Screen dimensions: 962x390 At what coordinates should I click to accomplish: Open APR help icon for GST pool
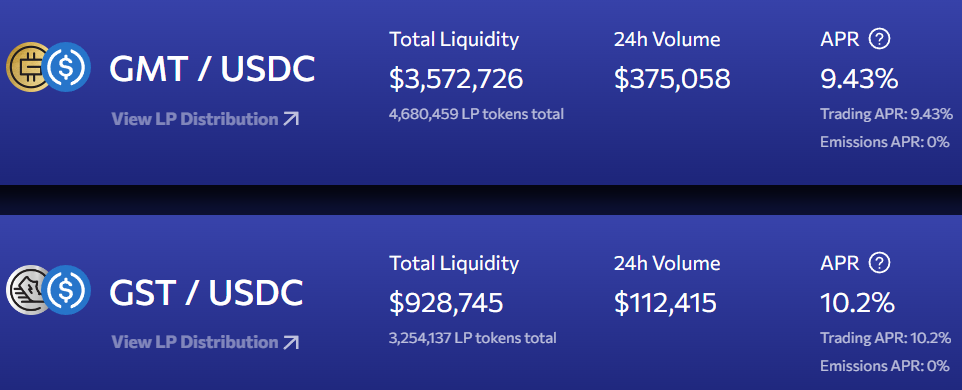[x=879, y=263]
